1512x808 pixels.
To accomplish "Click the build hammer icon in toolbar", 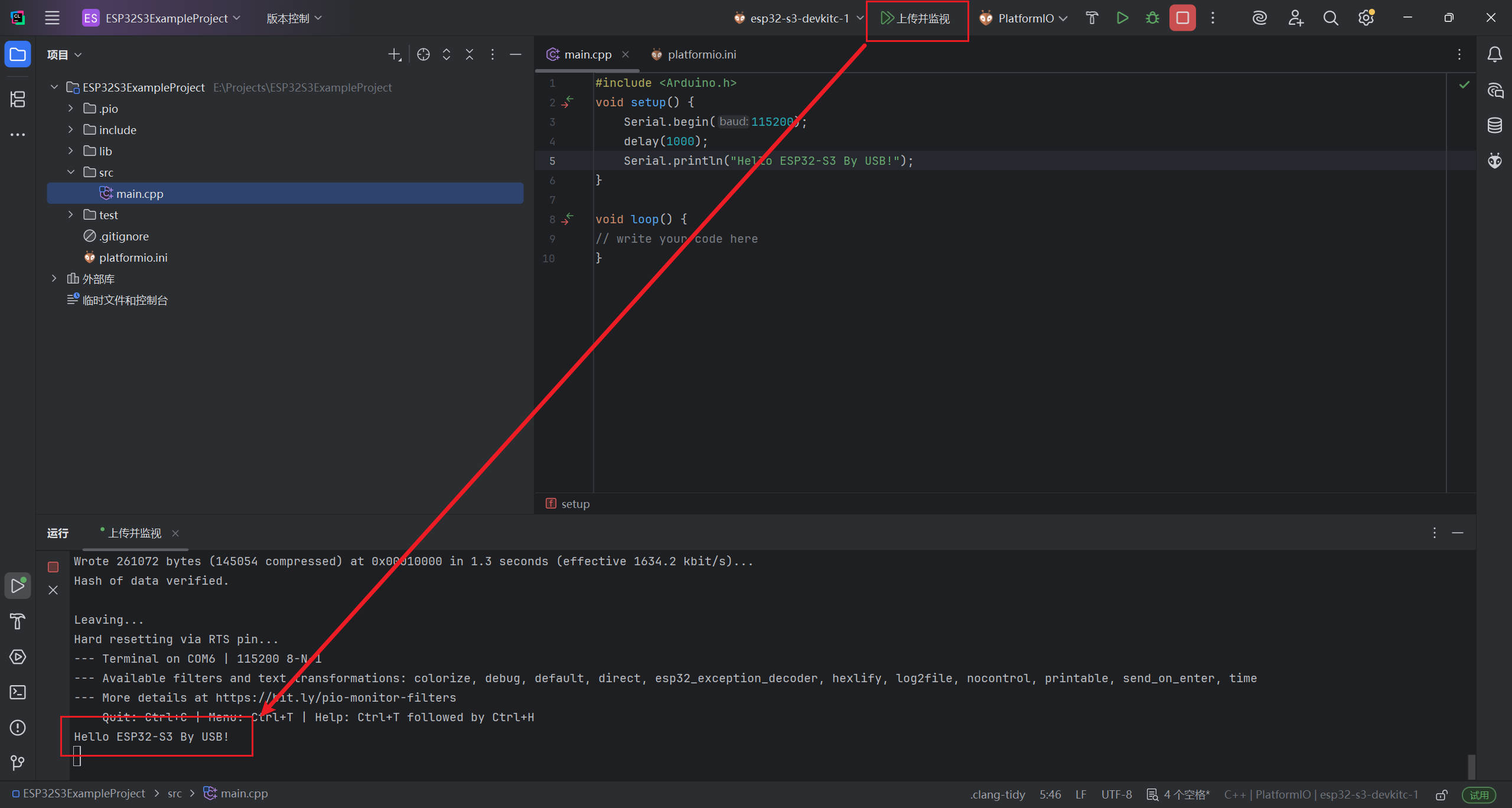I will coord(1091,18).
